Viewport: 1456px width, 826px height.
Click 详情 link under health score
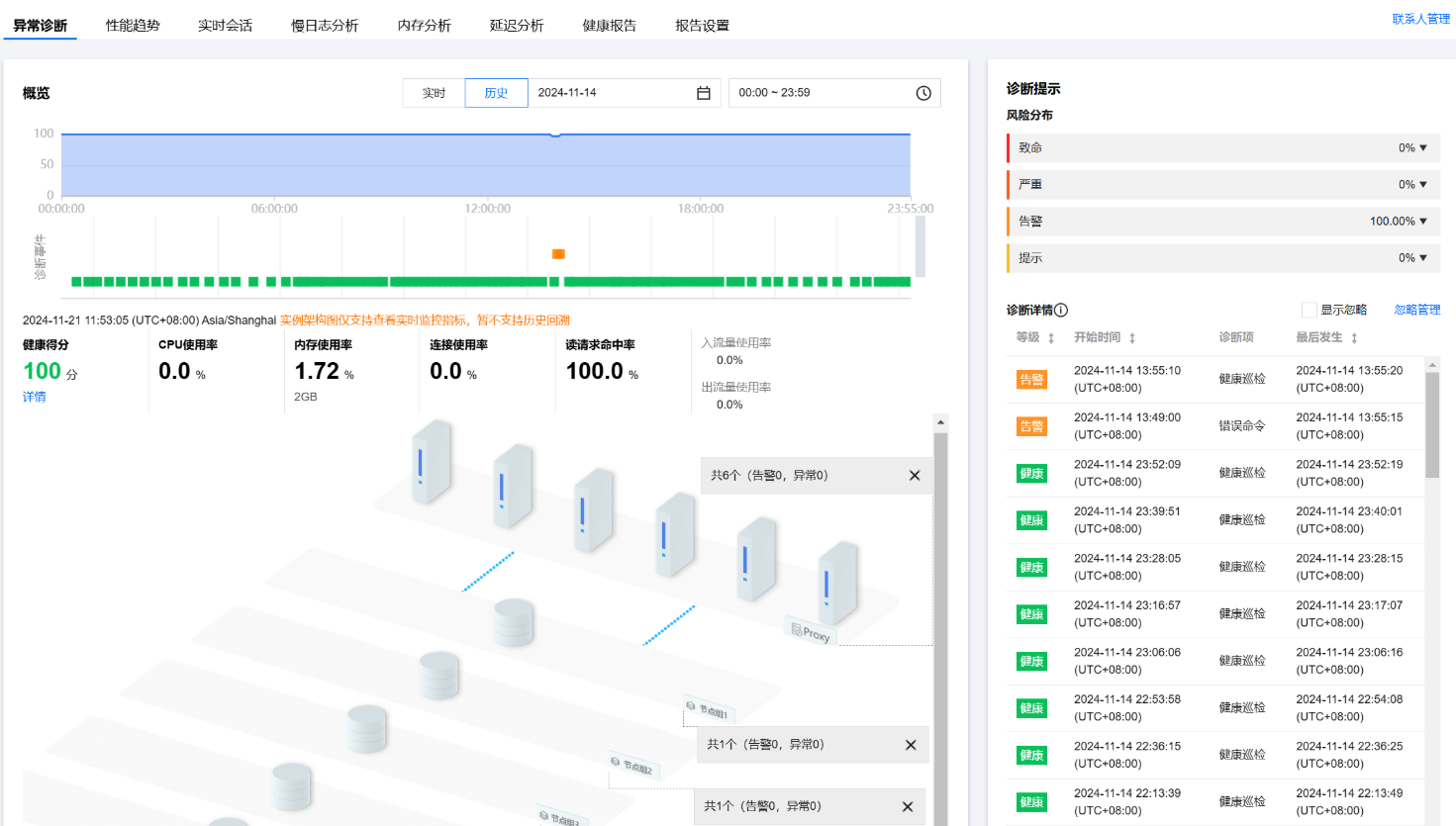pyautogui.click(x=35, y=397)
